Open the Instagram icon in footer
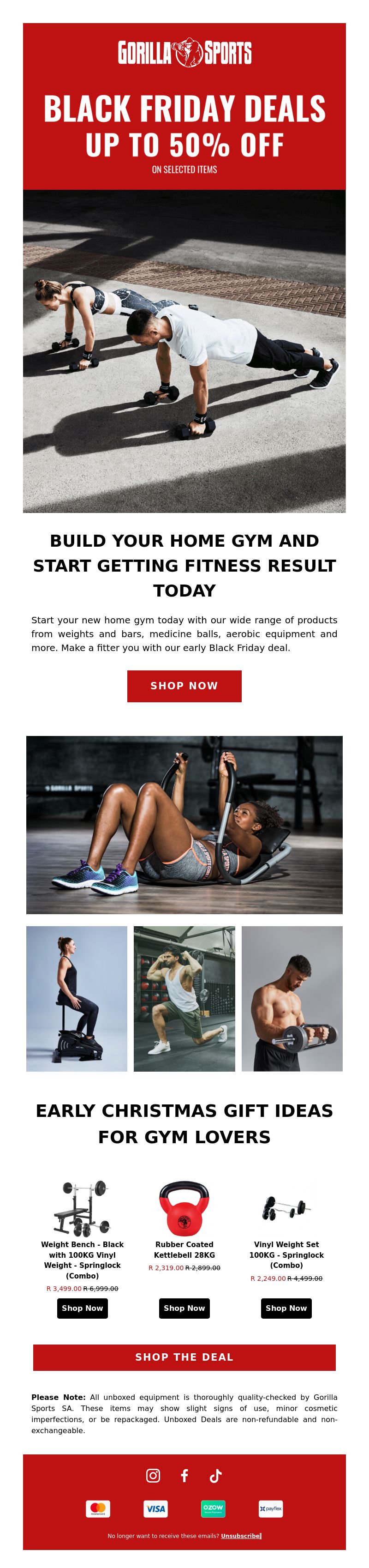The width and height of the screenshot is (369, 1568). 153,1475
